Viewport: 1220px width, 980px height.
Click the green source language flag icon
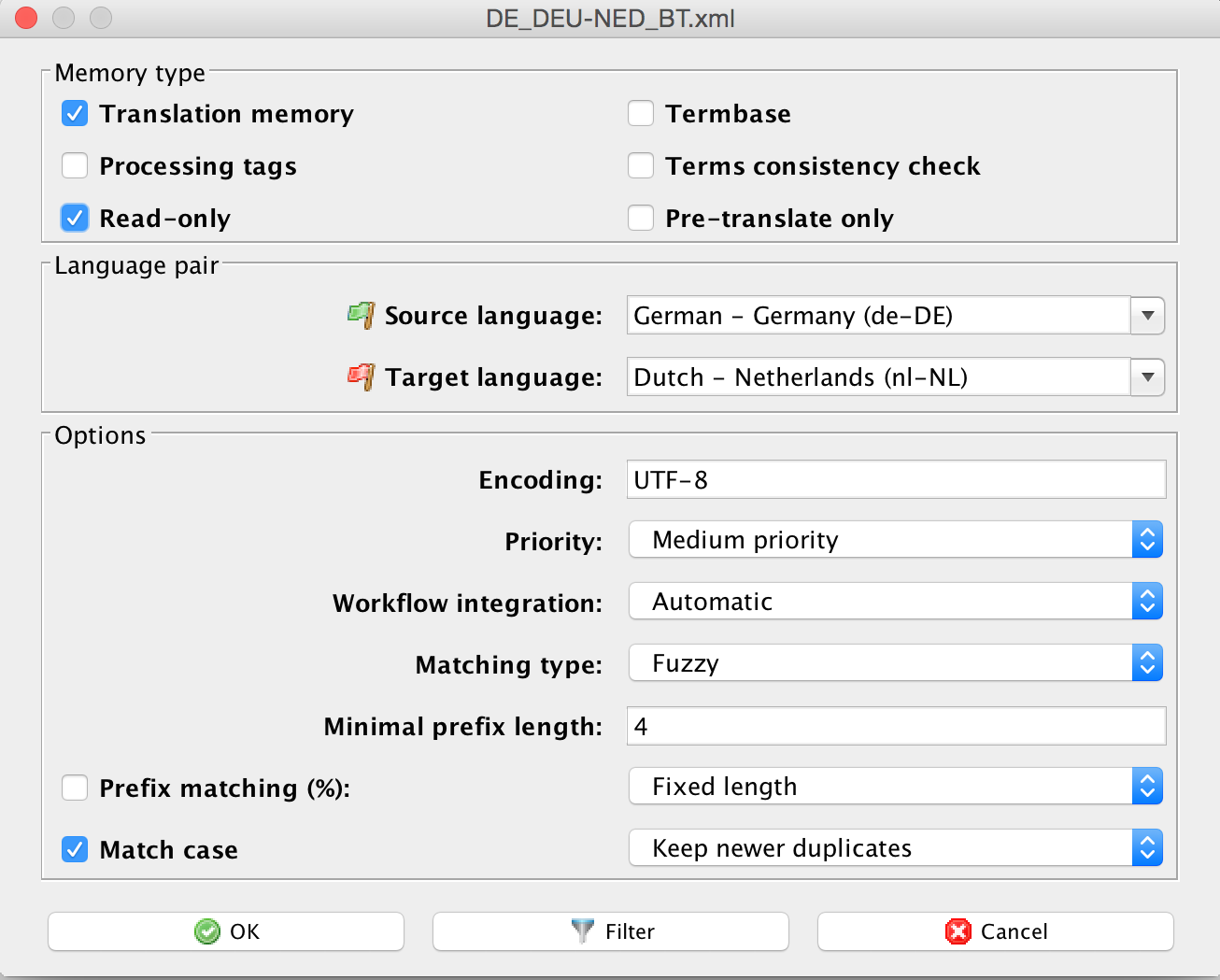pyautogui.click(x=361, y=315)
